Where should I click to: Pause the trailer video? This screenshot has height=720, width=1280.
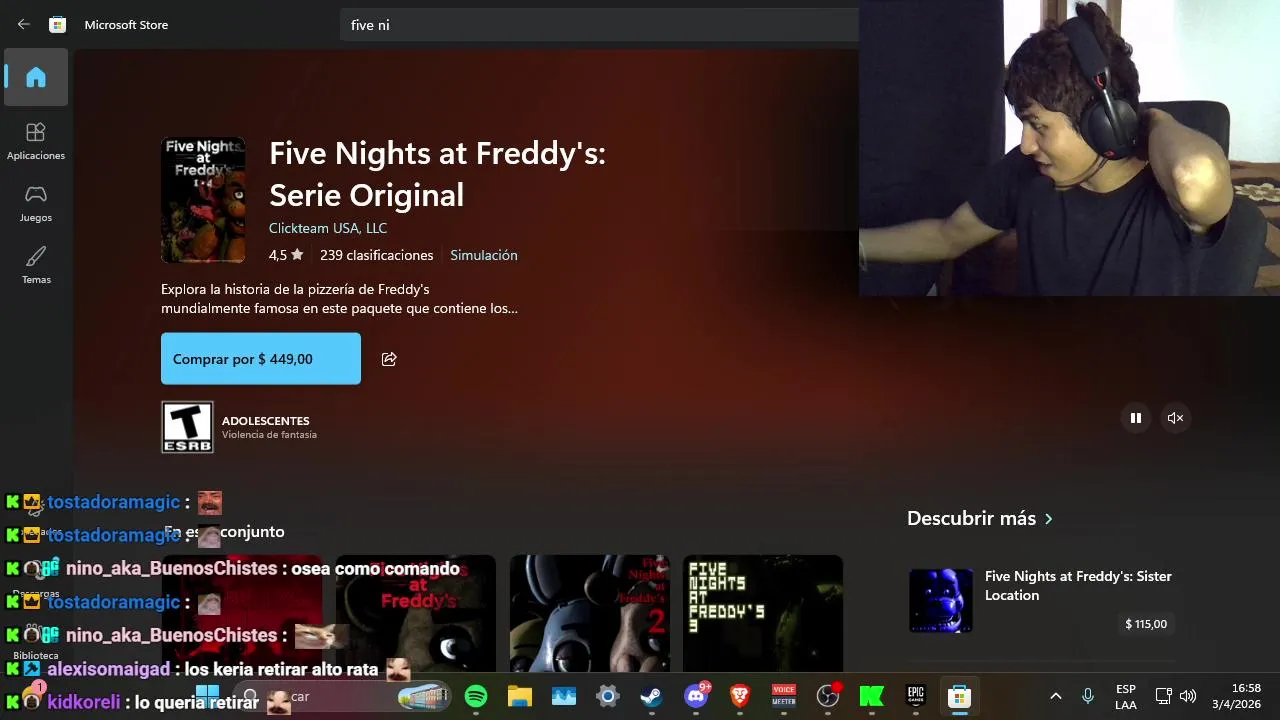[x=1136, y=418]
